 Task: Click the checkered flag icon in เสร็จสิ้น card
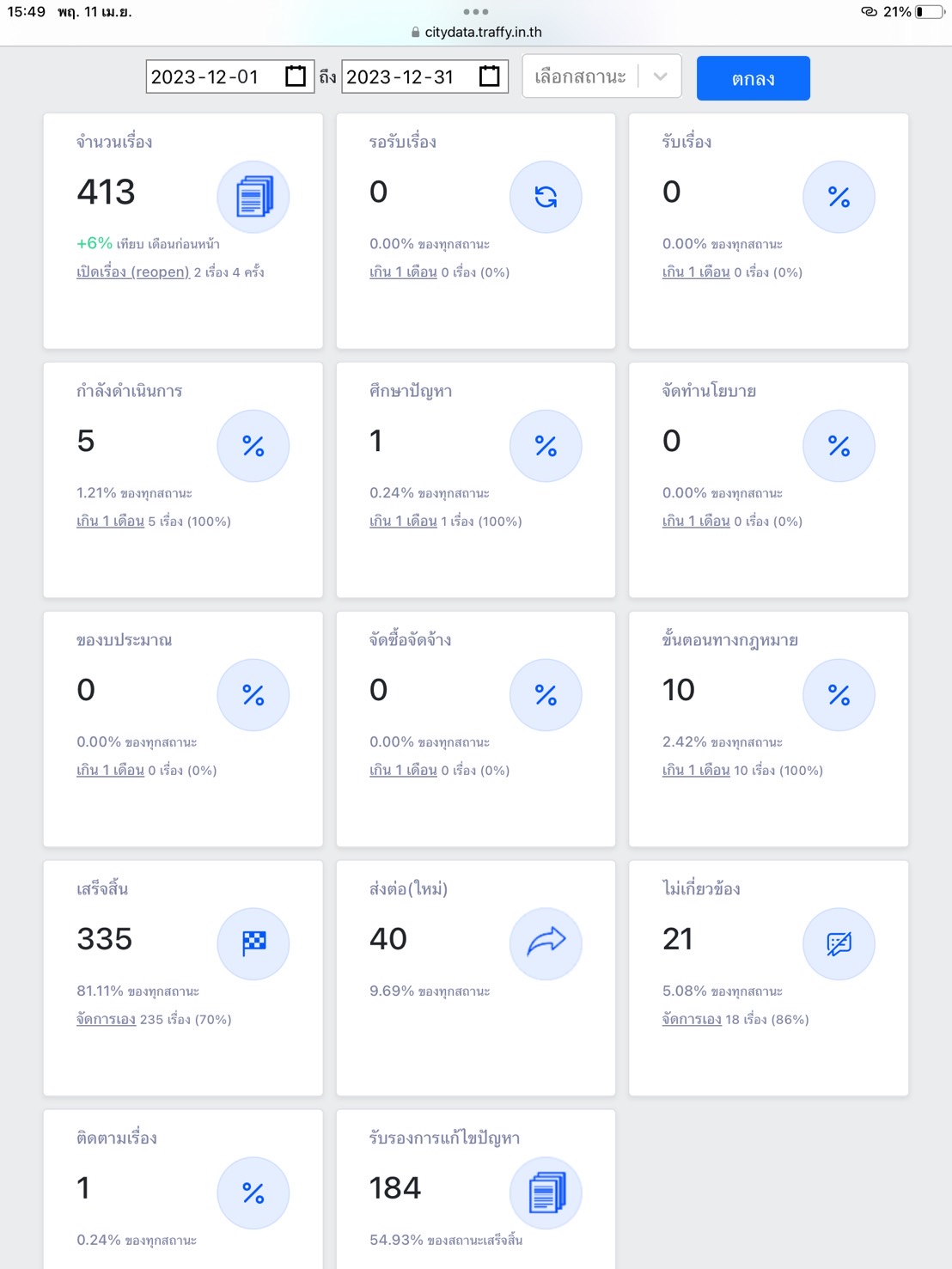click(x=253, y=943)
